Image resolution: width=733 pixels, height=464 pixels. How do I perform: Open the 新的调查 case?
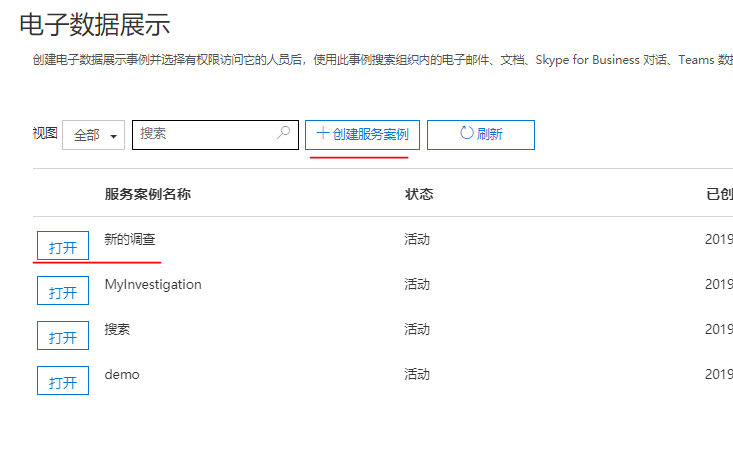63,245
